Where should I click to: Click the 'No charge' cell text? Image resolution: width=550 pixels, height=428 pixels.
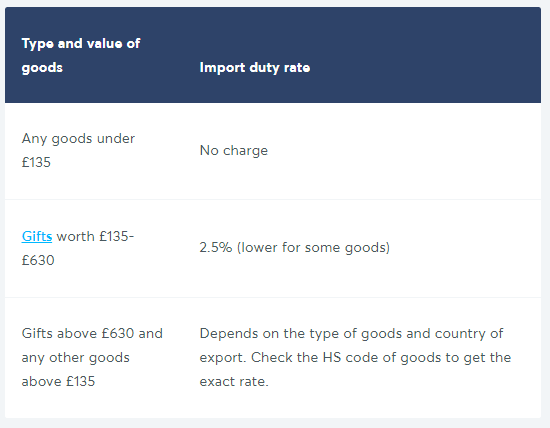coord(234,151)
